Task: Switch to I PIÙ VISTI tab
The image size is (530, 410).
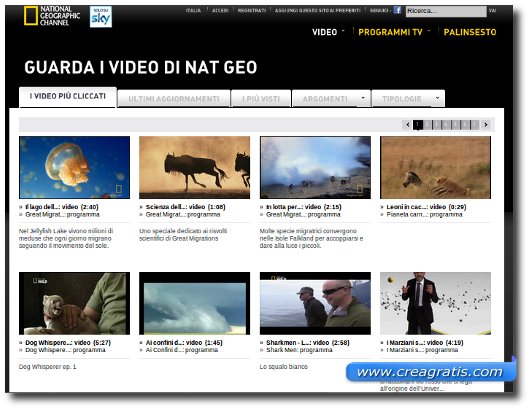Action: 261,99
